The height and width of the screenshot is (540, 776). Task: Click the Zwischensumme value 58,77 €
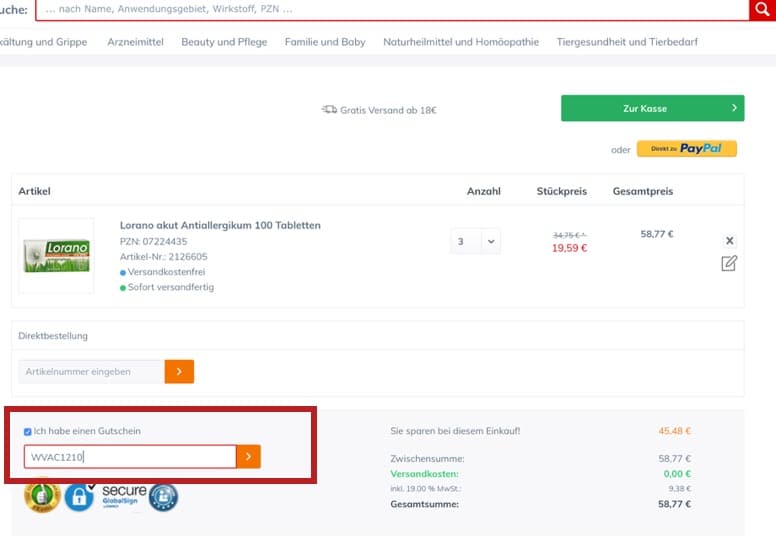tap(674, 459)
